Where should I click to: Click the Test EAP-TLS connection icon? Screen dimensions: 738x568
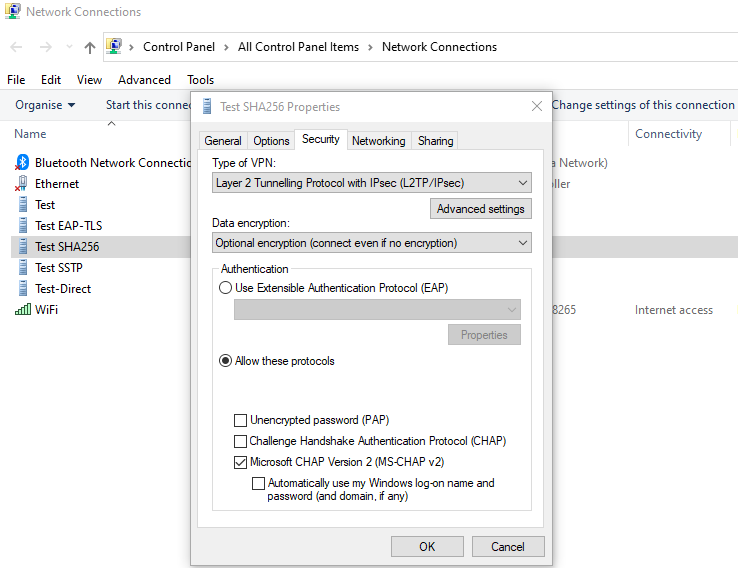point(23,225)
